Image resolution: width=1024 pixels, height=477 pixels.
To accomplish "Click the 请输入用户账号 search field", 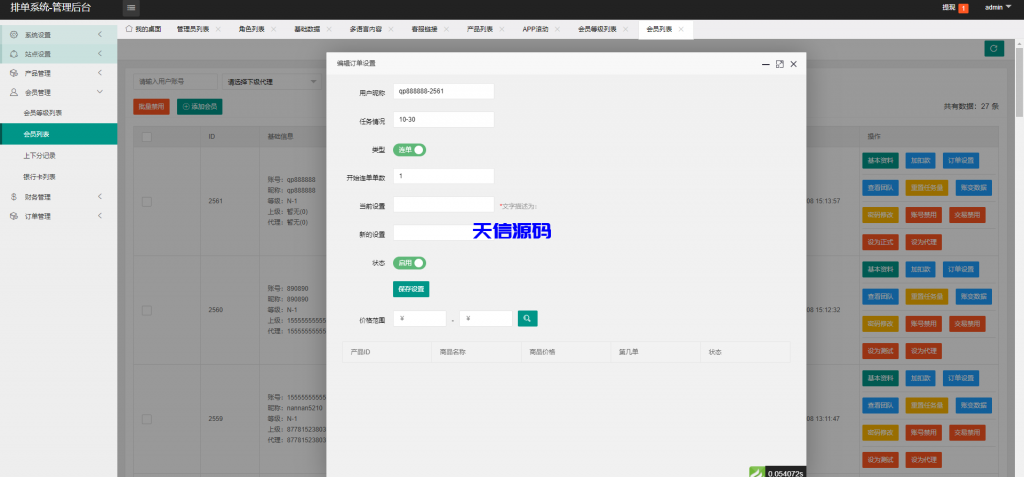I will (175, 82).
